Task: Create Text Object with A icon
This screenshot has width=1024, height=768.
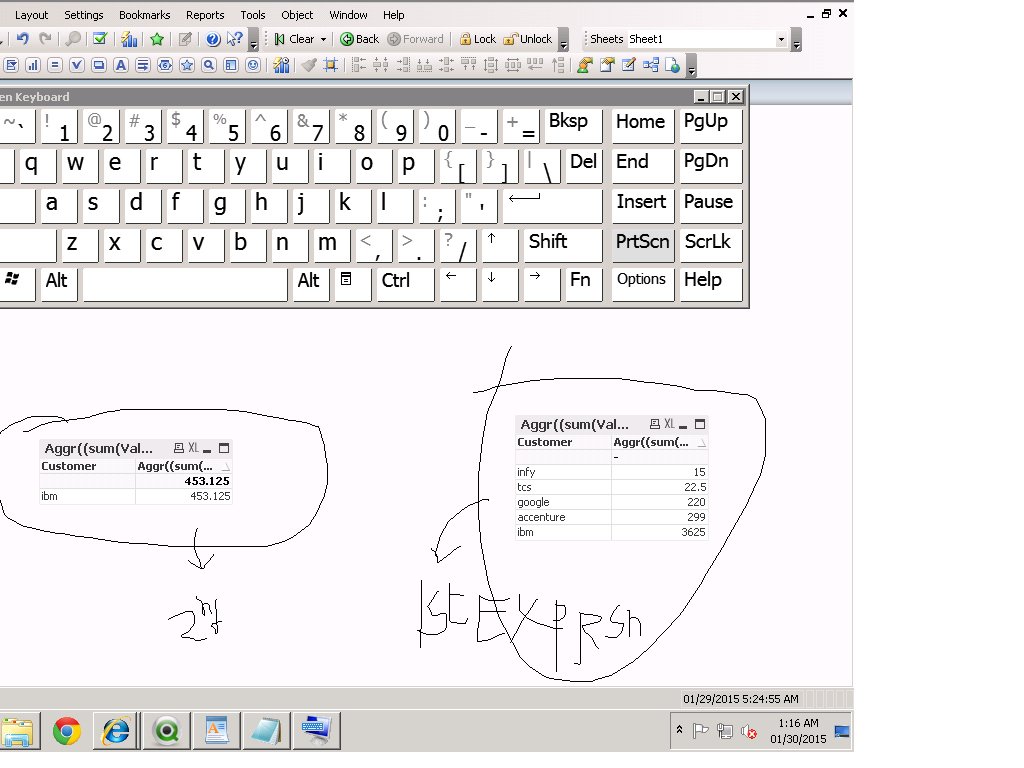Action: click(121, 65)
